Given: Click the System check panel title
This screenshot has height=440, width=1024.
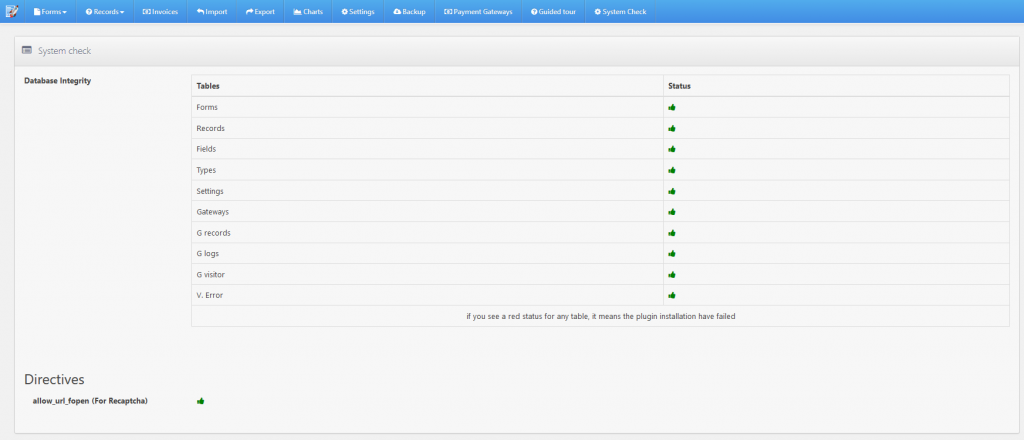Looking at the screenshot, I should [65, 50].
